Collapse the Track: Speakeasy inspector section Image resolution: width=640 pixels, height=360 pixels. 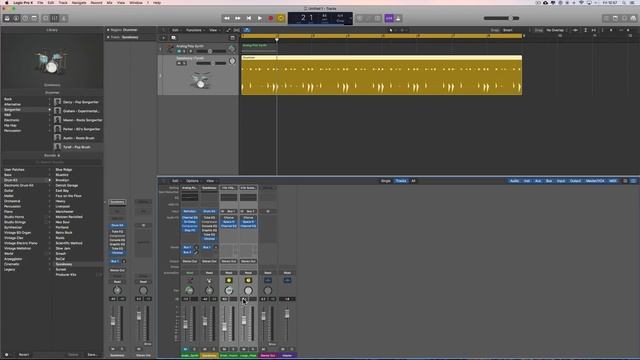(108, 37)
